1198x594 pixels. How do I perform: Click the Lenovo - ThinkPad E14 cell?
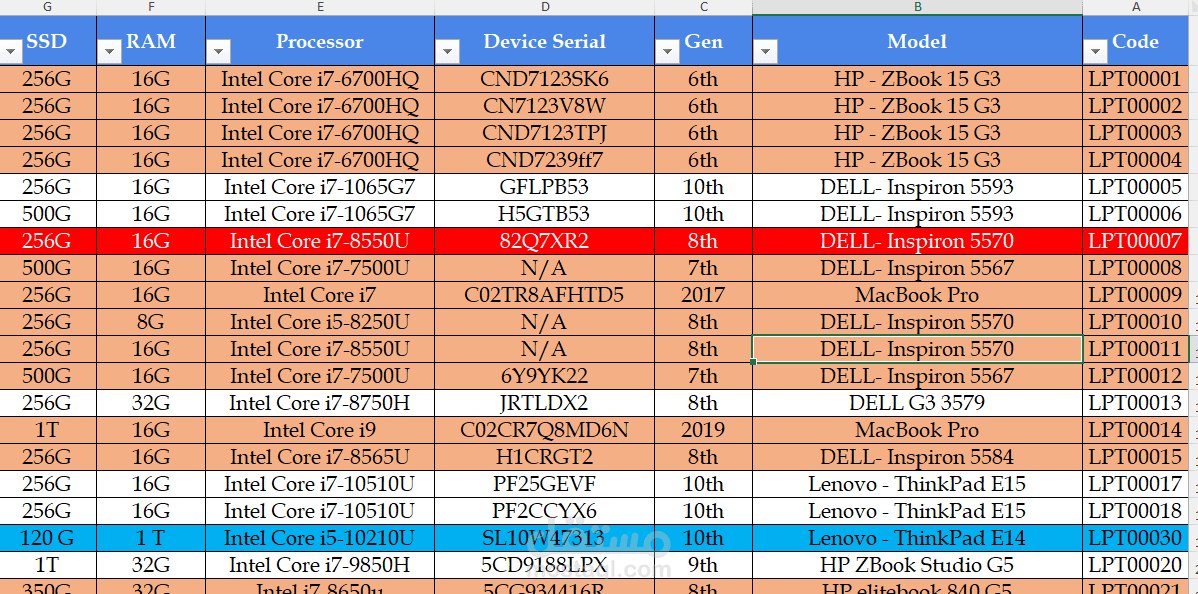tap(918, 538)
